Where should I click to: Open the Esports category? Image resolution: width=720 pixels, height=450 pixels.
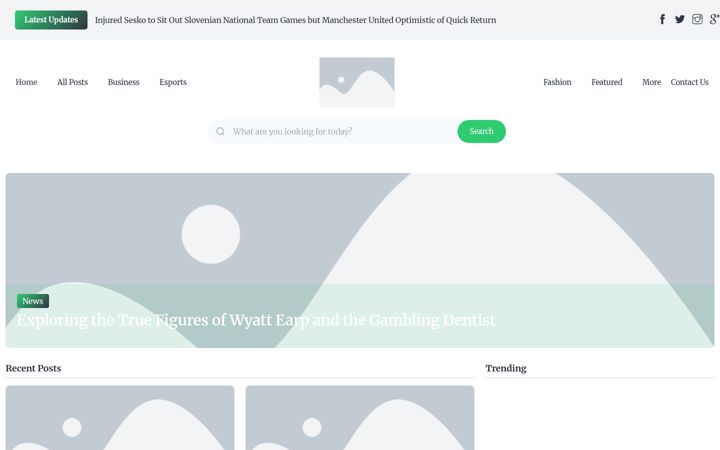point(173,82)
